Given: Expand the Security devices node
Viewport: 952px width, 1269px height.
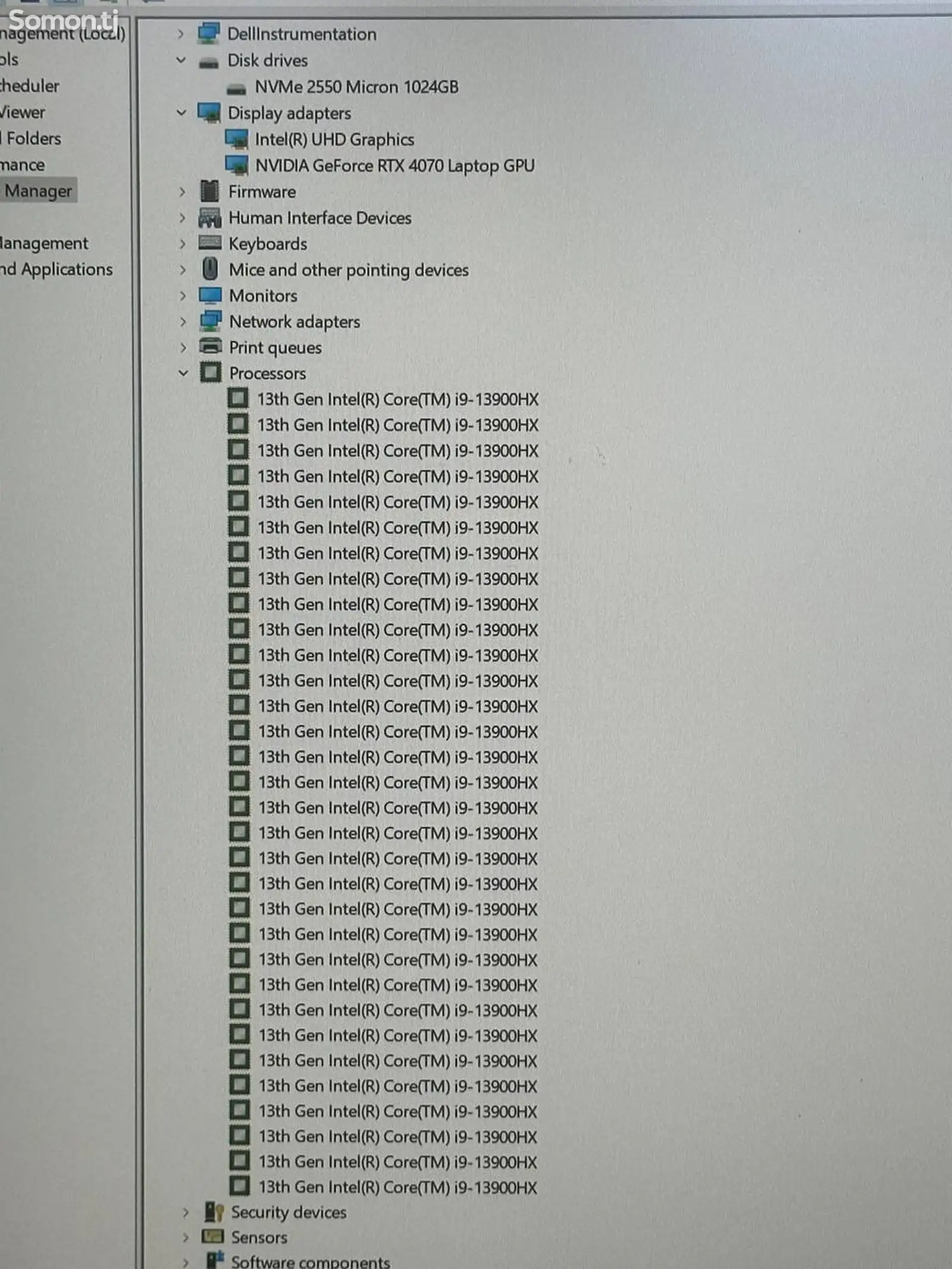Looking at the screenshot, I should point(186,1212).
